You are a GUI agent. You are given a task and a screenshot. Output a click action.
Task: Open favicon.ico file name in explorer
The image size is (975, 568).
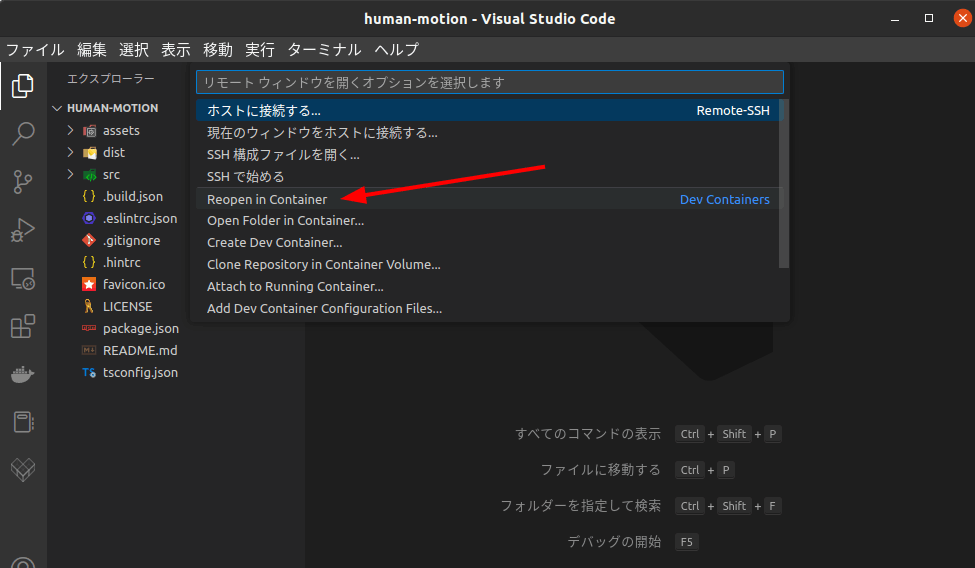[x=134, y=284]
